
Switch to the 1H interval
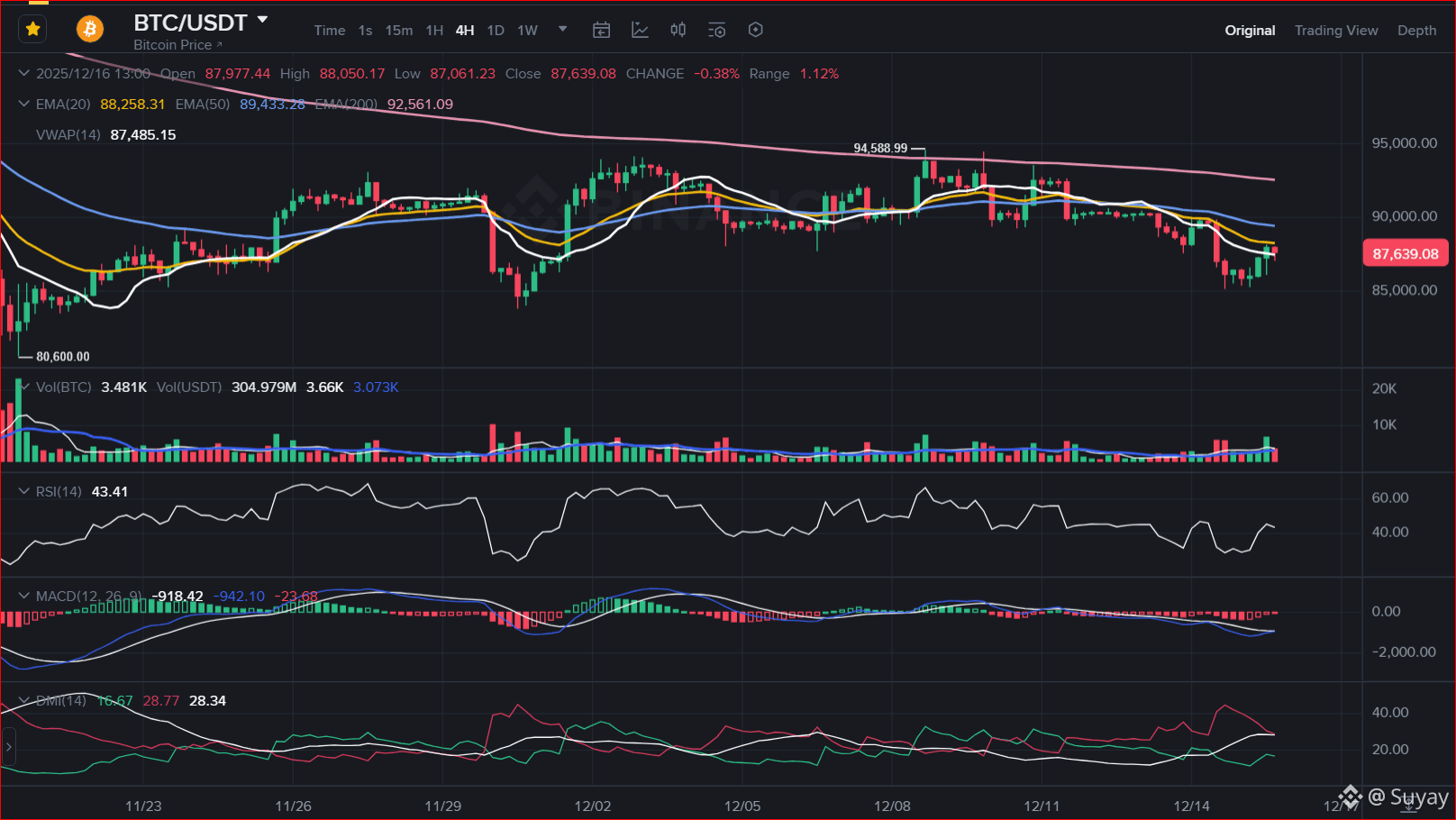pyautogui.click(x=434, y=31)
